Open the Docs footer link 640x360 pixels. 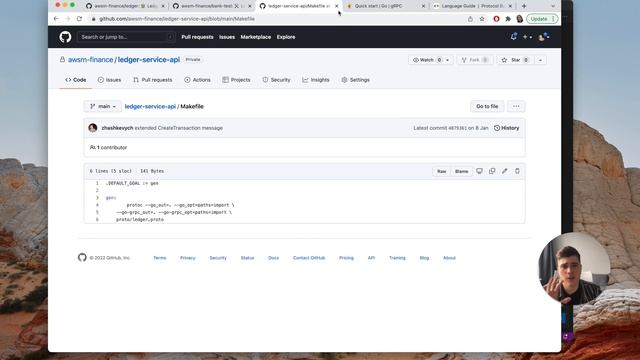(x=273, y=258)
